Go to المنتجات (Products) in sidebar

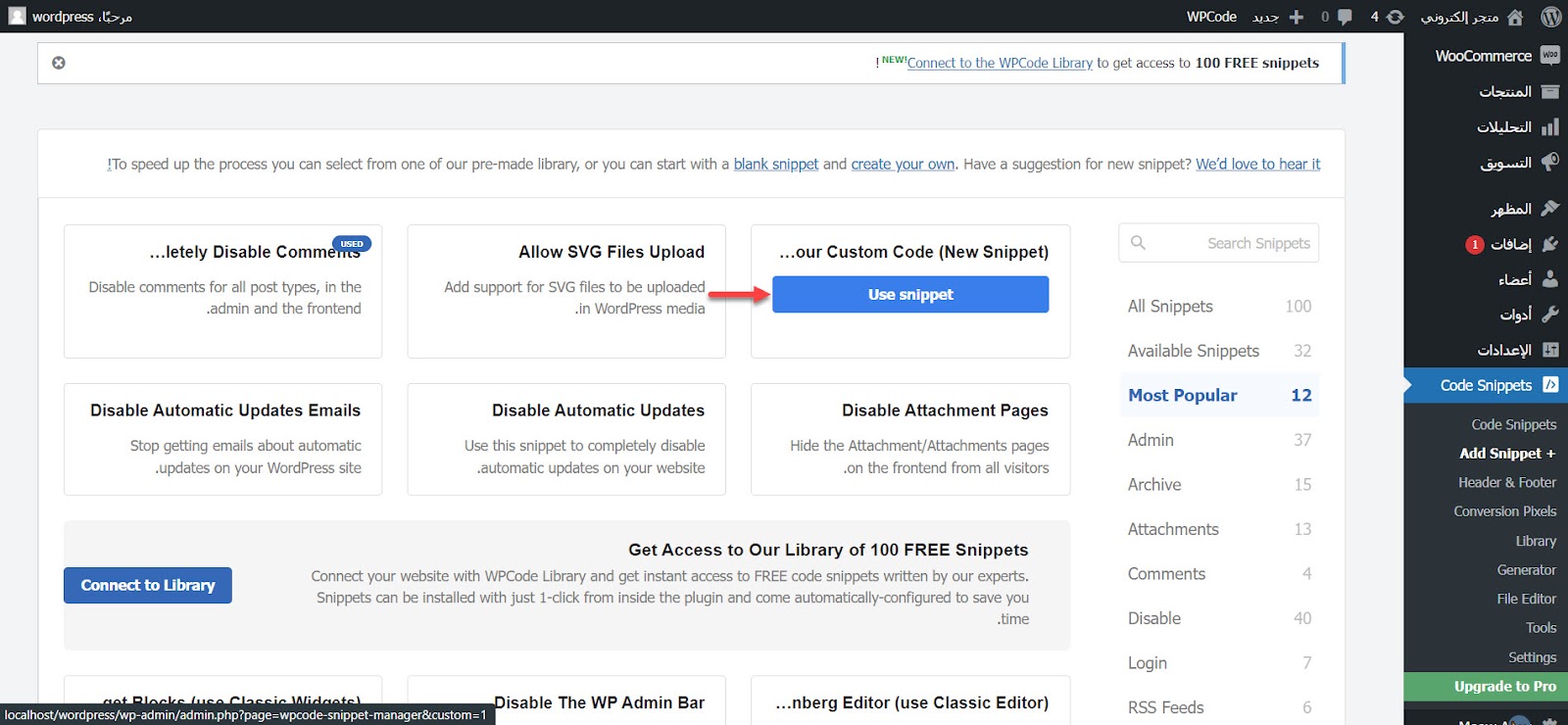(x=1486, y=91)
